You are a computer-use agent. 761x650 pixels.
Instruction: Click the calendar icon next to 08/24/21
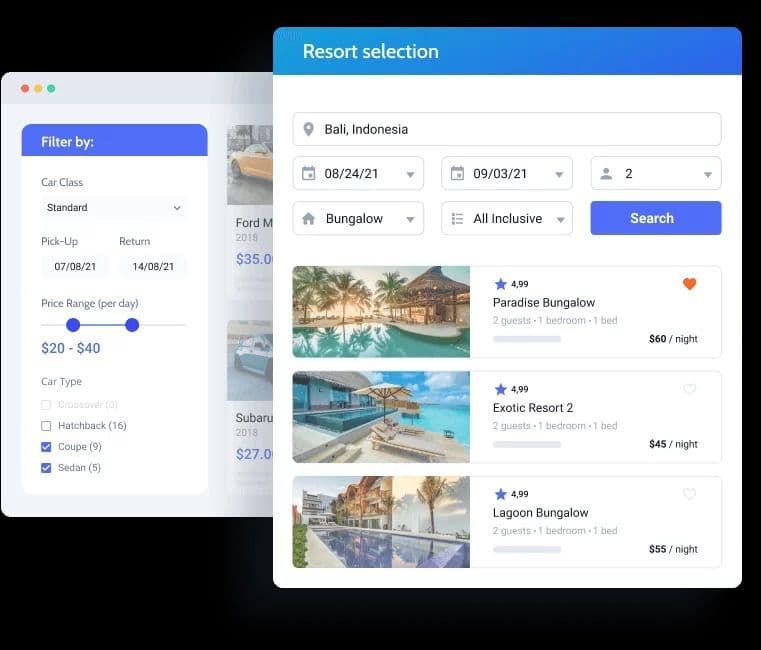coord(308,173)
